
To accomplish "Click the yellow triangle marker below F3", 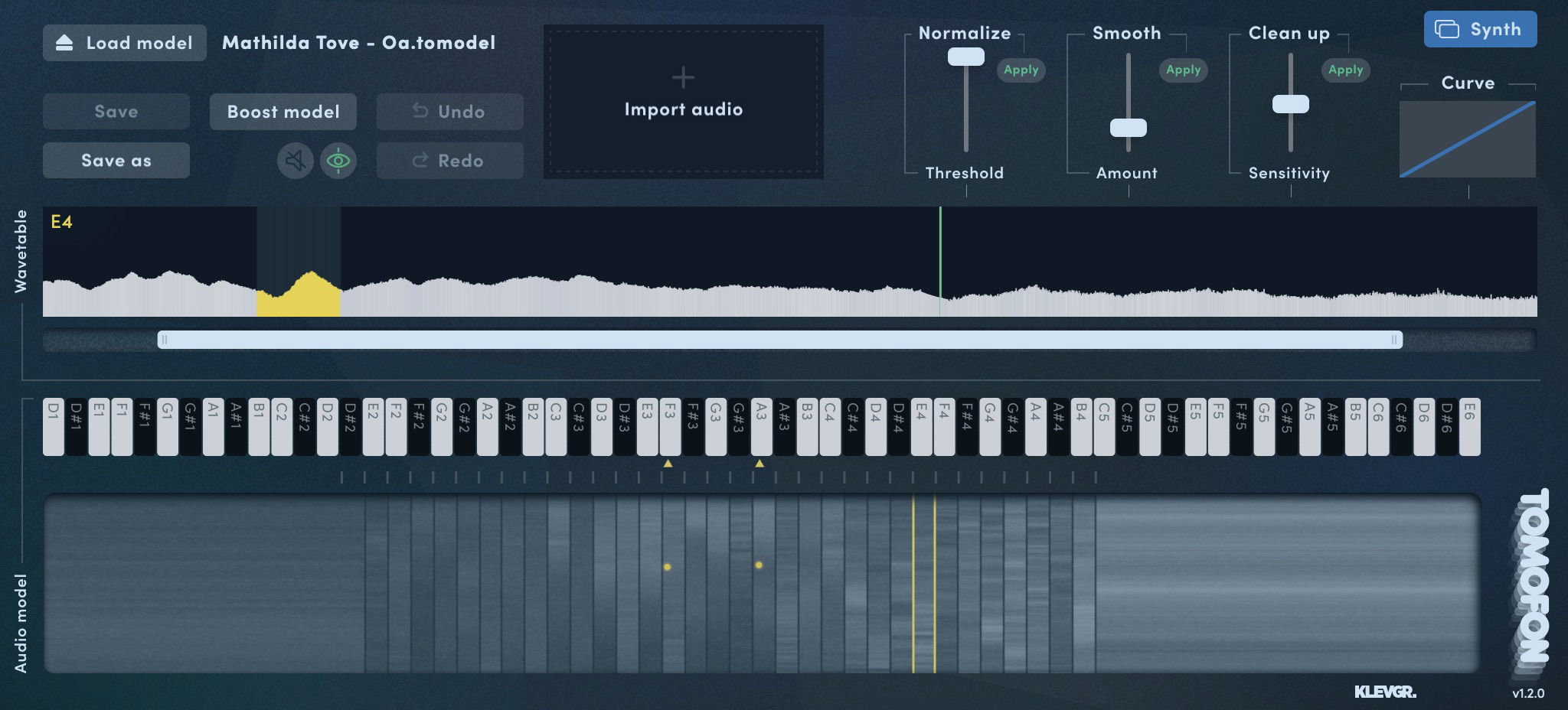I will 667,462.
